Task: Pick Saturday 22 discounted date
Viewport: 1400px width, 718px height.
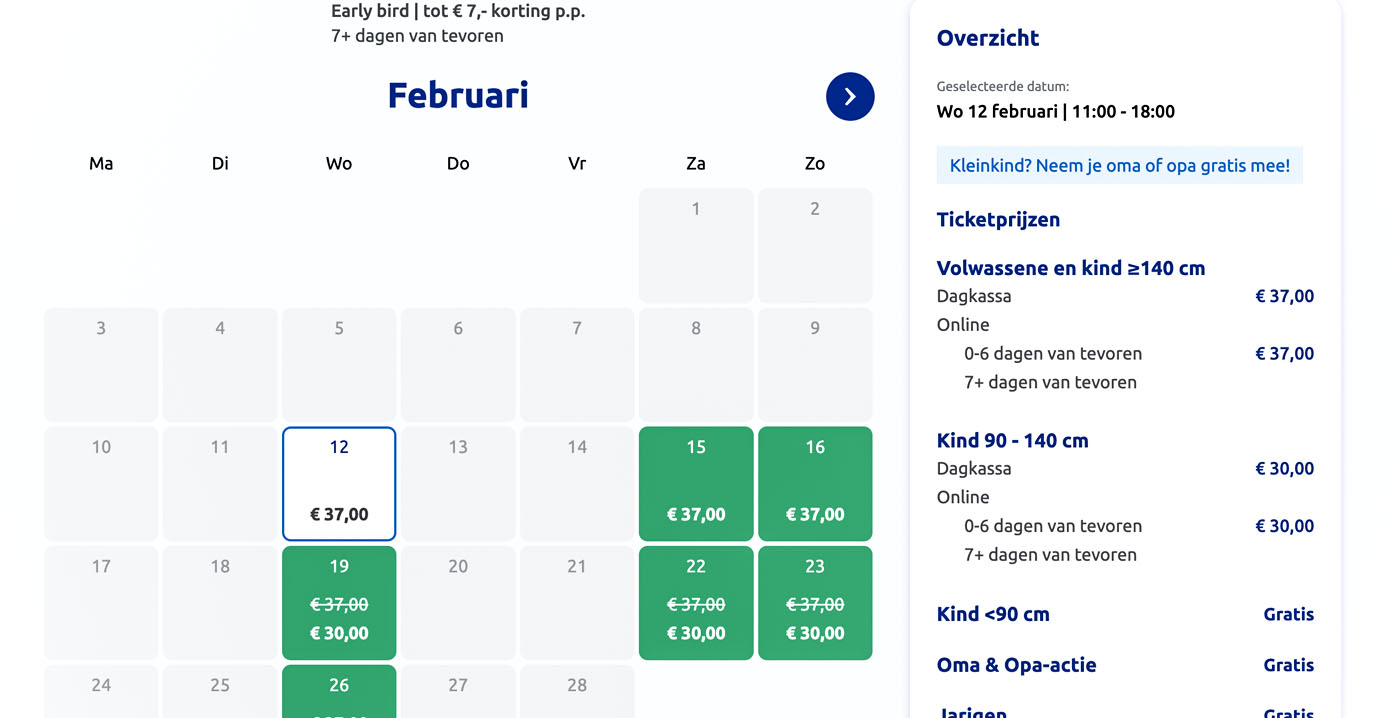Action: pos(696,603)
